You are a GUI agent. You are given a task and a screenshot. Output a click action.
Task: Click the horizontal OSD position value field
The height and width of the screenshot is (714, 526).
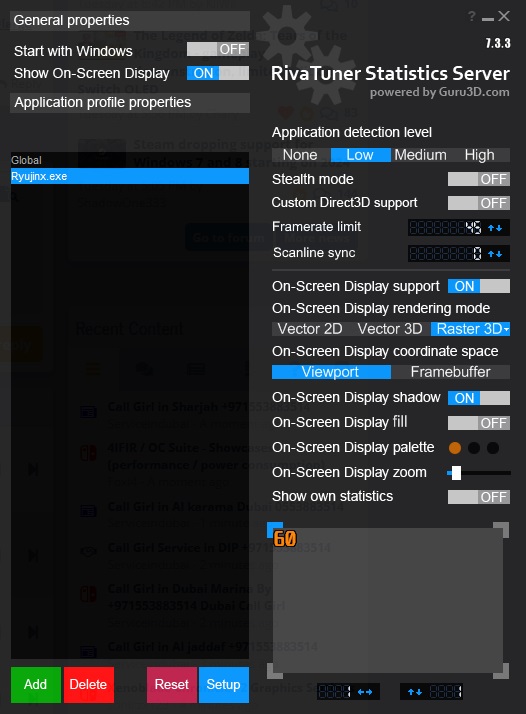click(335, 692)
